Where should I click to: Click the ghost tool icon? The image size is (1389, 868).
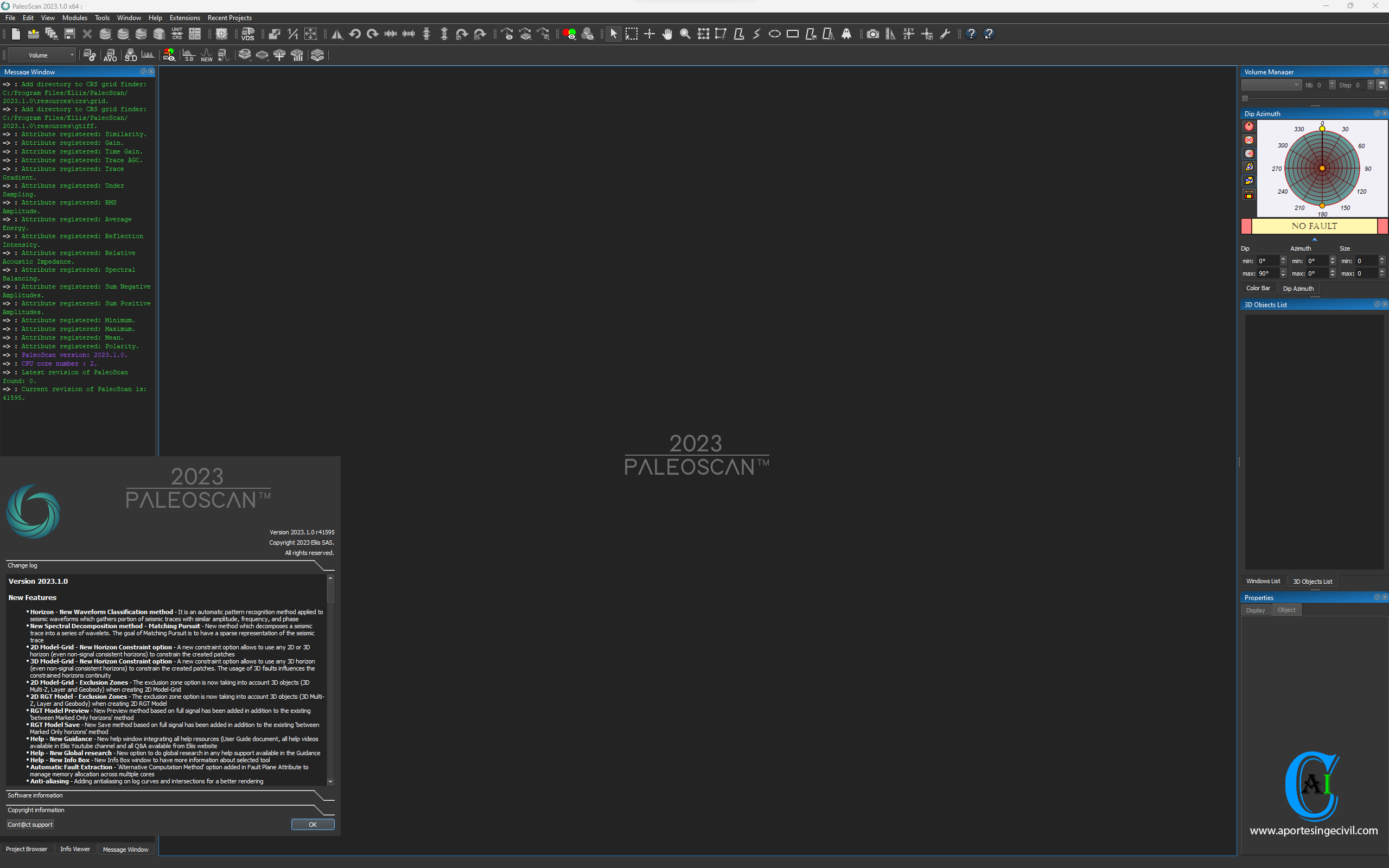[x=846, y=34]
